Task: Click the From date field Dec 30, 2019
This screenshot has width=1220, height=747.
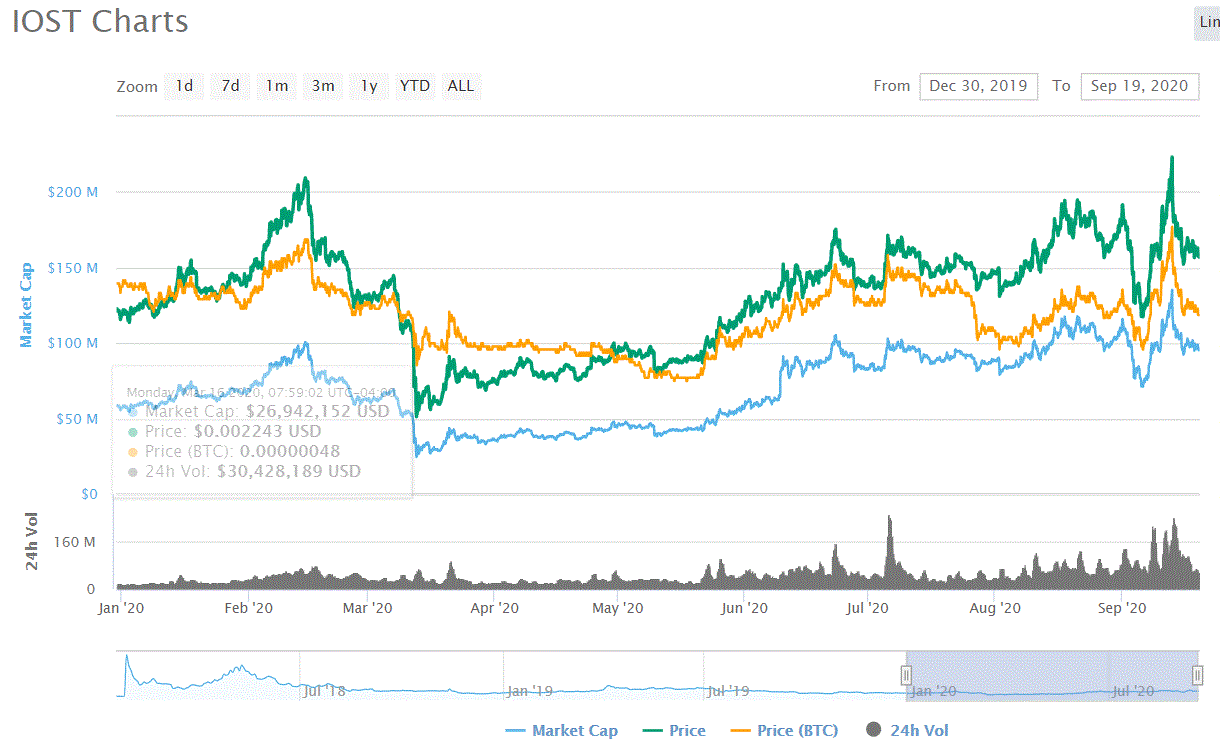Action: [978, 86]
